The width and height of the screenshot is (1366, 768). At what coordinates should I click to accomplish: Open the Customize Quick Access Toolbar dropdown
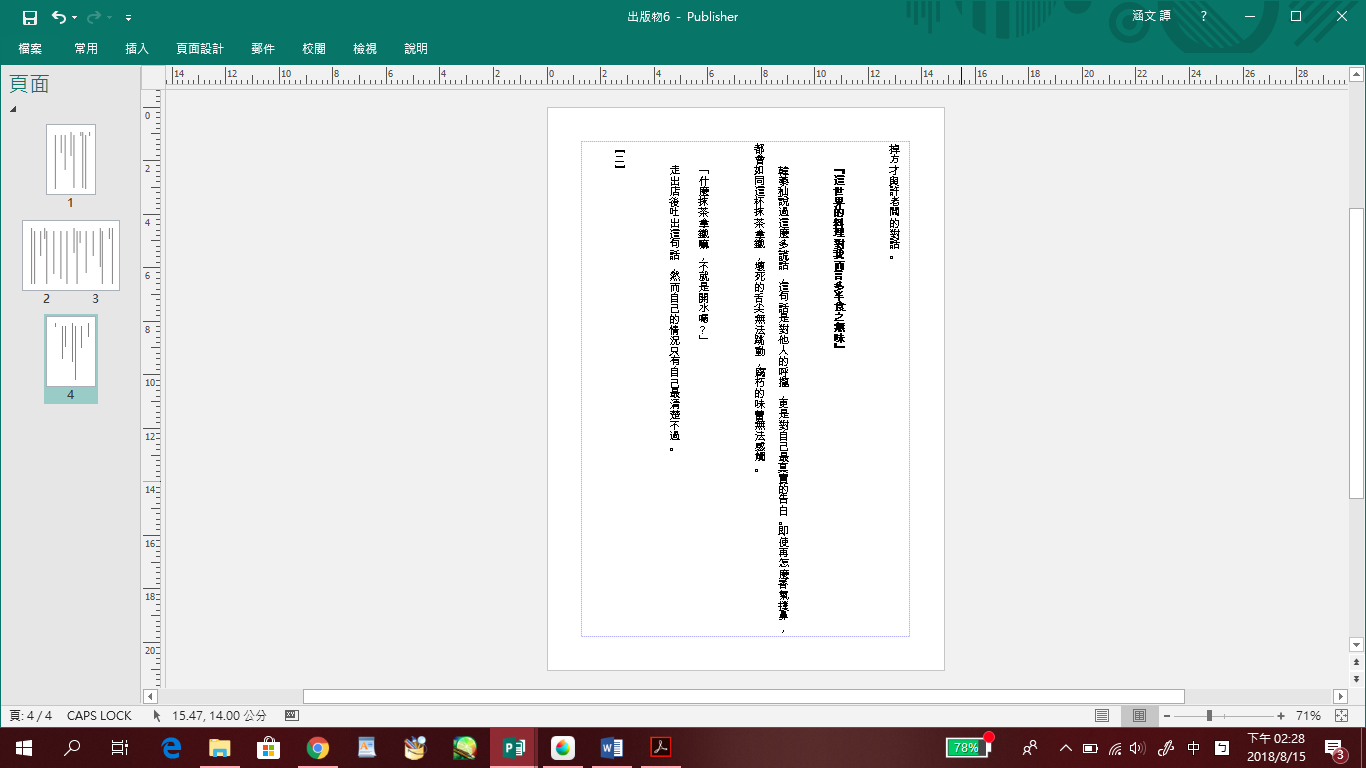coord(129,18)
